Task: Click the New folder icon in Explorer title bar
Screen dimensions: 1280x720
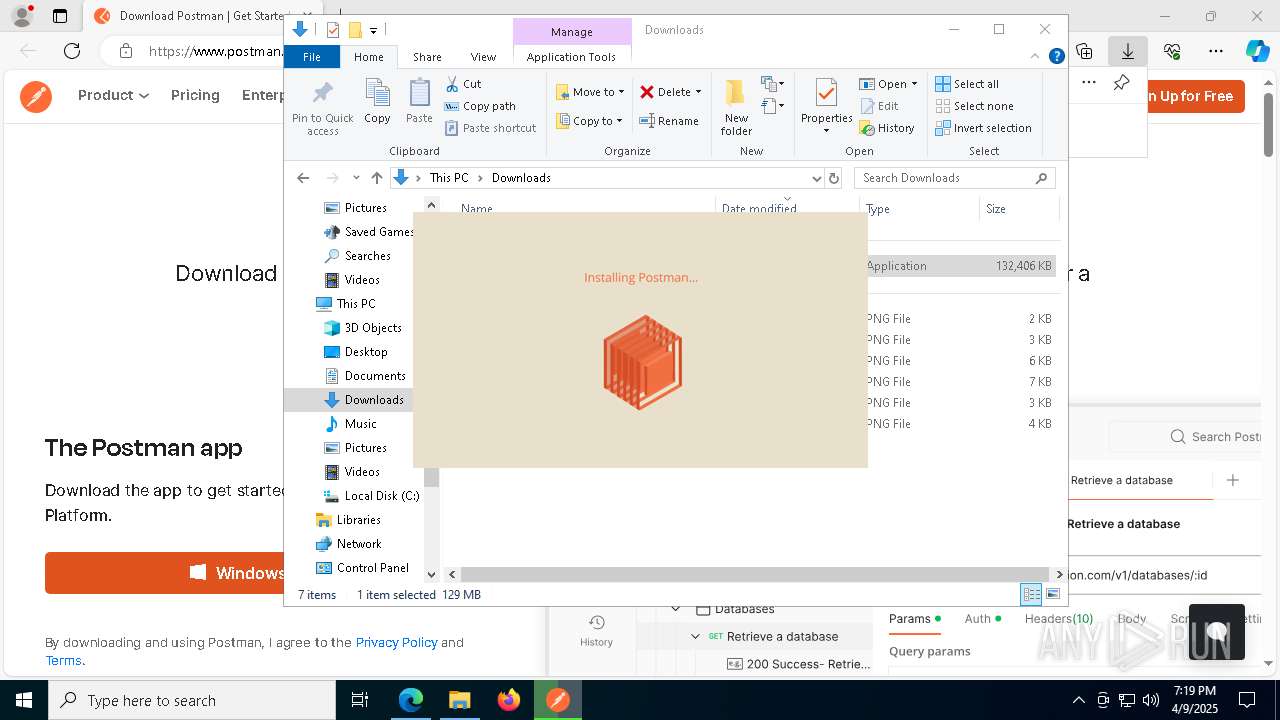Action: point(354,30)
